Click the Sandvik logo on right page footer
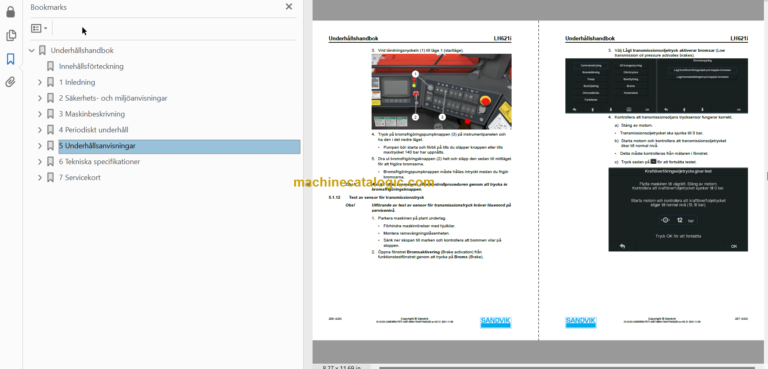 coord(580,322)
